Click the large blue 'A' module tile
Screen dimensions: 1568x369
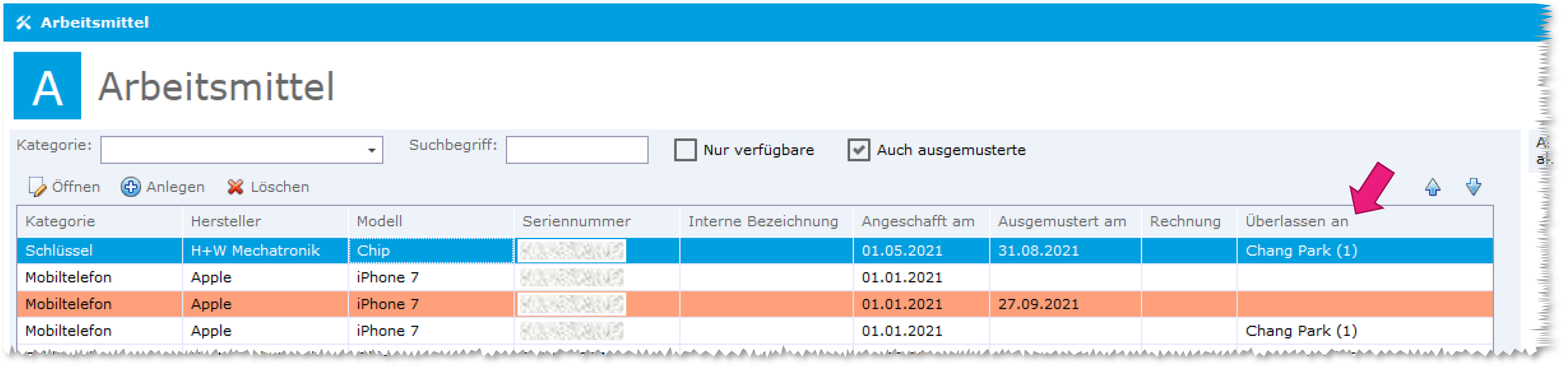coord(48,86)
